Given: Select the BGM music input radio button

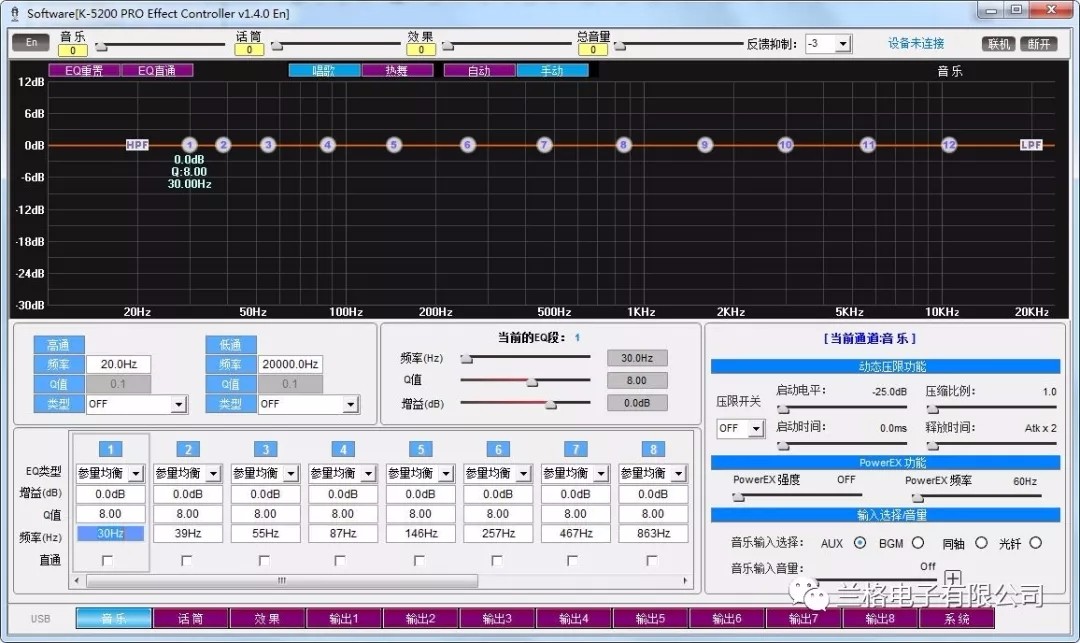Looking at the screenshot, I should 916,543.
